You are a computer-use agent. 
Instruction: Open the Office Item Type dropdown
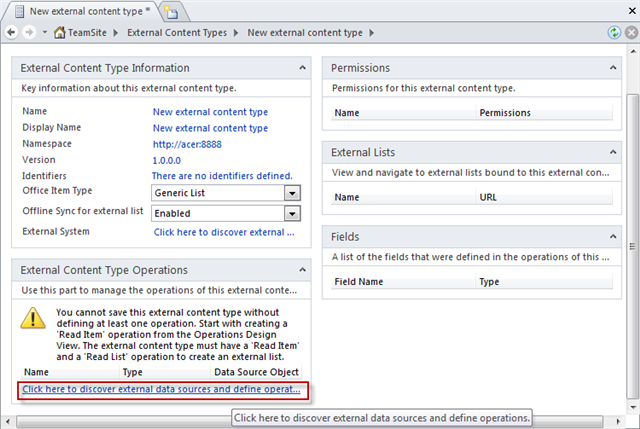[292, 193]
